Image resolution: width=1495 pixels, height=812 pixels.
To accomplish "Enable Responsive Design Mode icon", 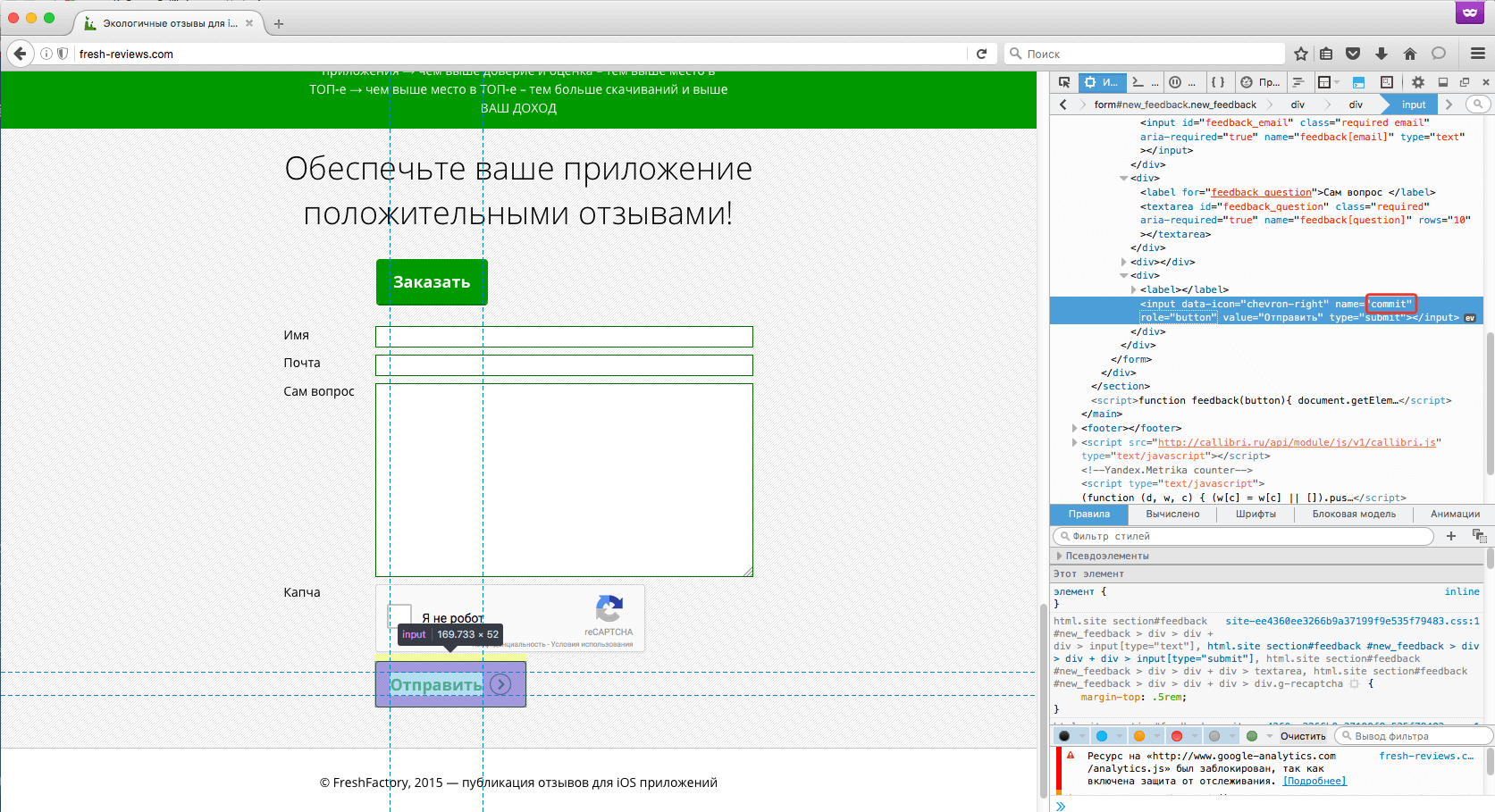I will tap(1386, 82).
